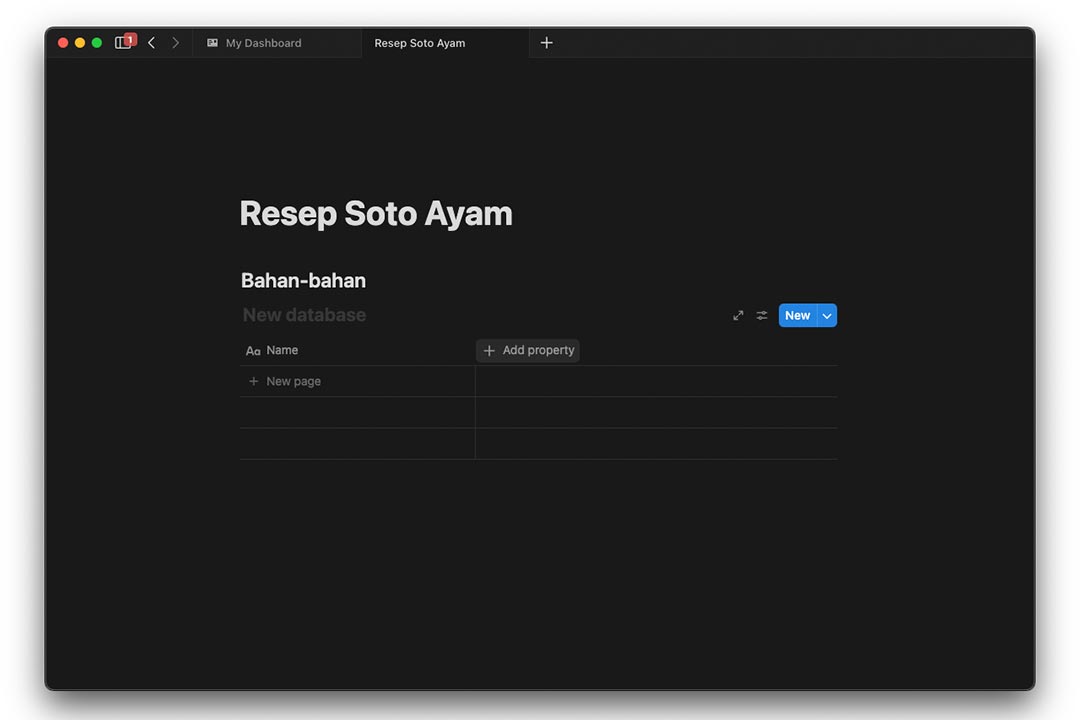1080x720 pixels.
Task: Go back with the left arrow
Action: (152, 43)
